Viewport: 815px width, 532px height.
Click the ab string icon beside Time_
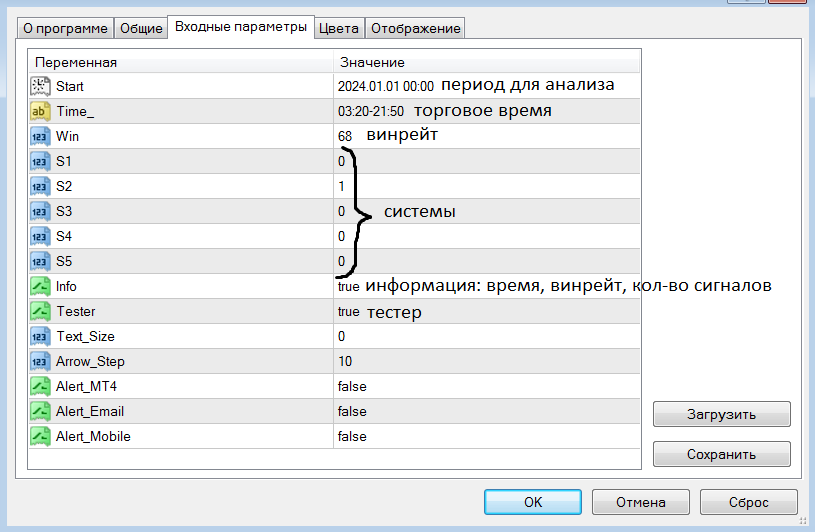pyautogui.click(x=40, y=111)
